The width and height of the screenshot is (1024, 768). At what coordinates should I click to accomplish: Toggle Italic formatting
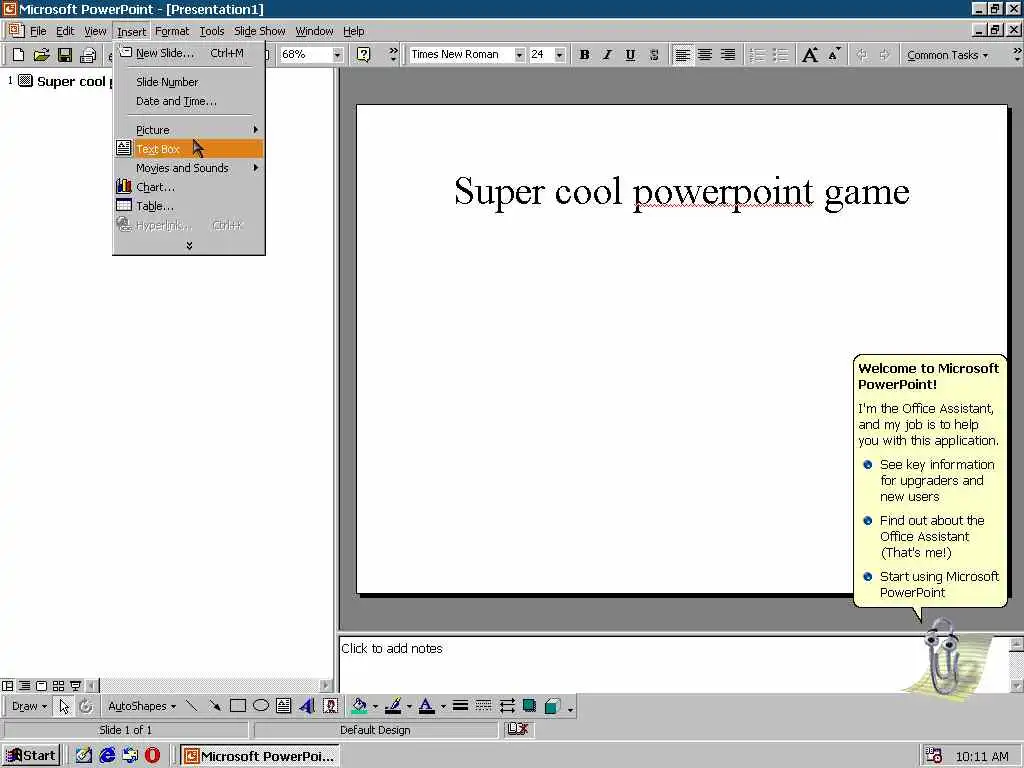pos(607,55)
